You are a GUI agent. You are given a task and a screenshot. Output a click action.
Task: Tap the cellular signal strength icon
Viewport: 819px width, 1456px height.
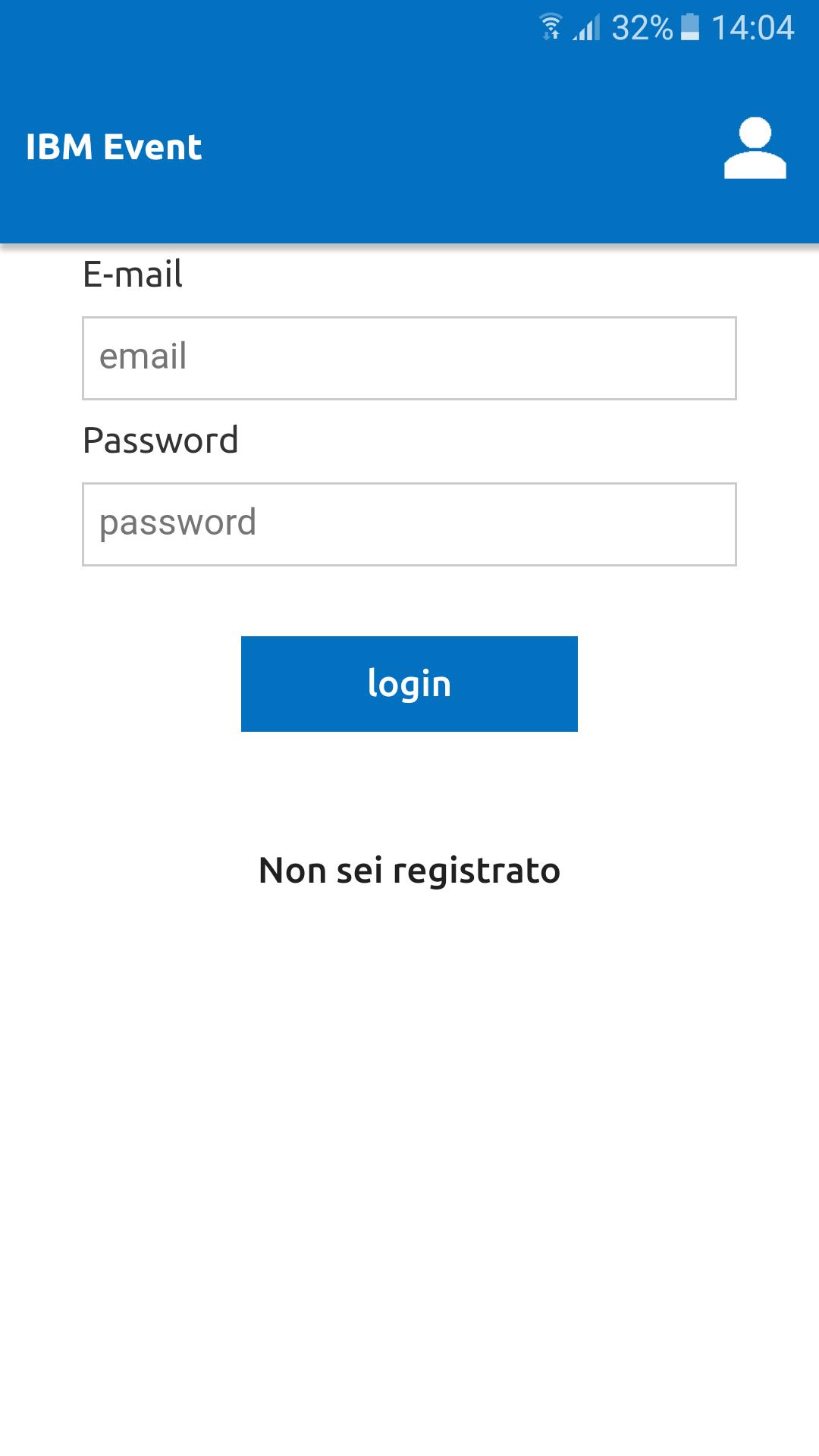[587, 29]
